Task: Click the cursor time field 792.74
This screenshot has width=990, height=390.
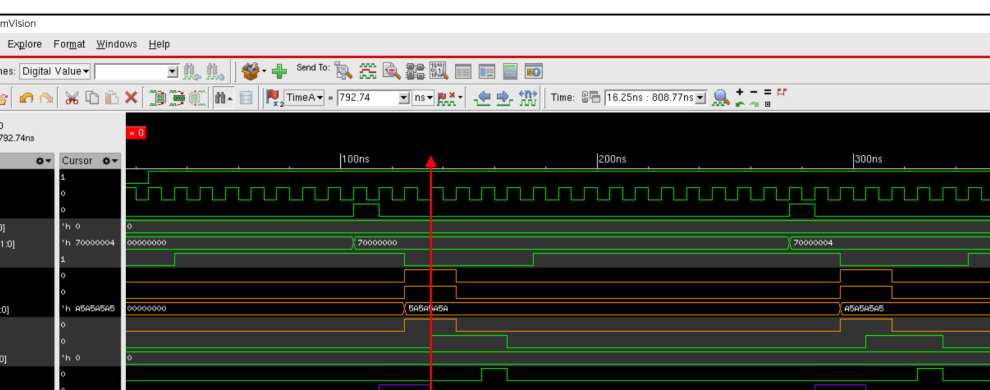Action: point(369,98)
